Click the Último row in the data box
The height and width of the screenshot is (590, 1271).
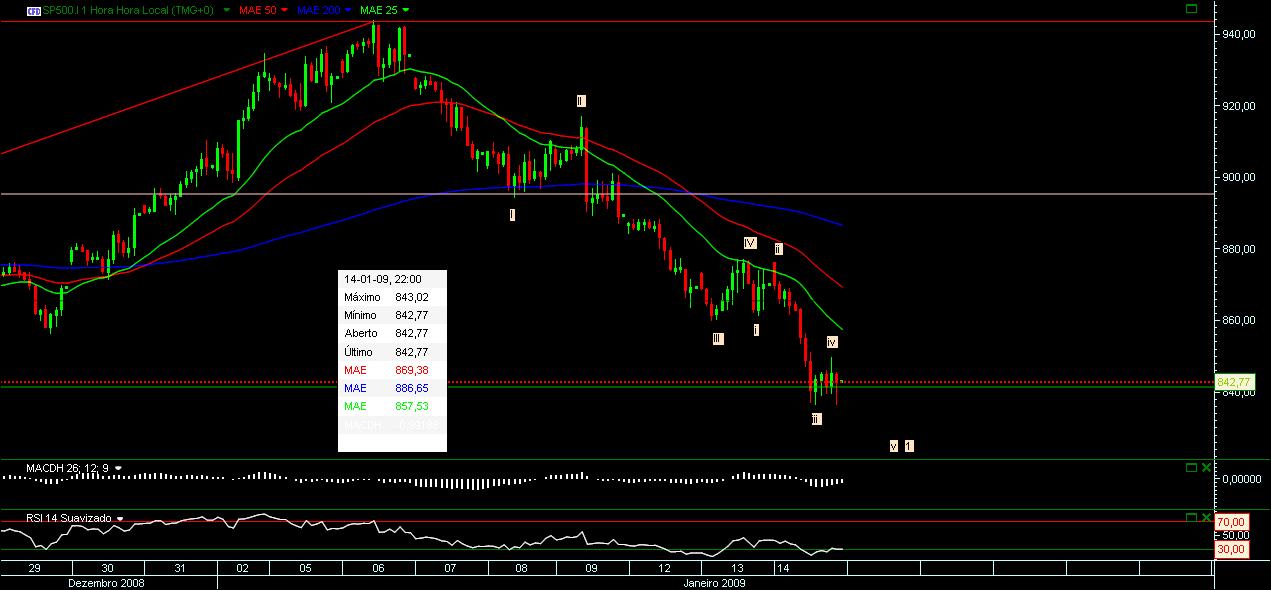tap(392, 352)
